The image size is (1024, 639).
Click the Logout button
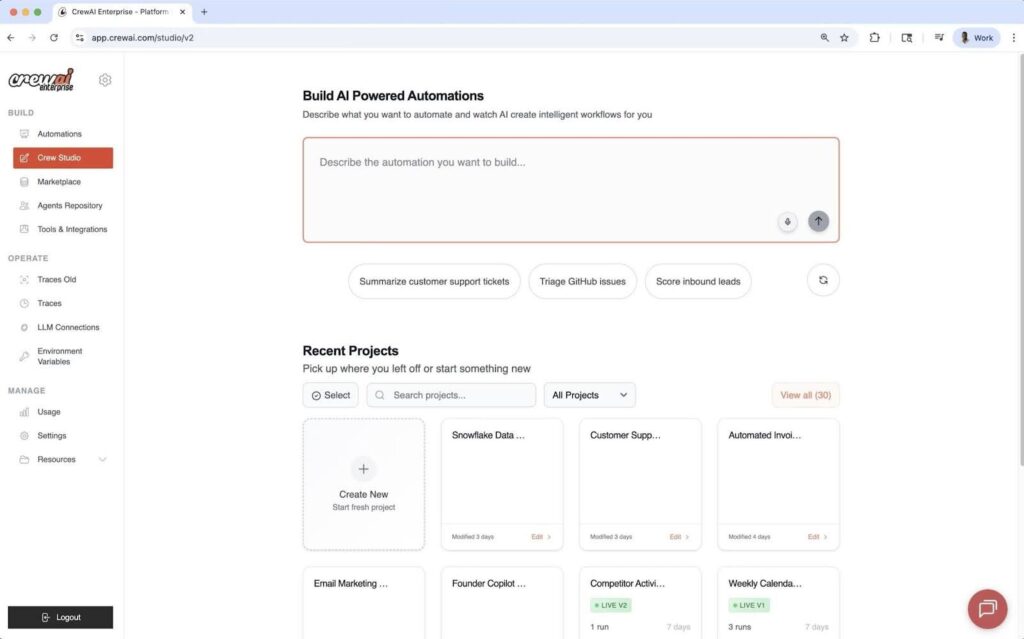(60, 617)
